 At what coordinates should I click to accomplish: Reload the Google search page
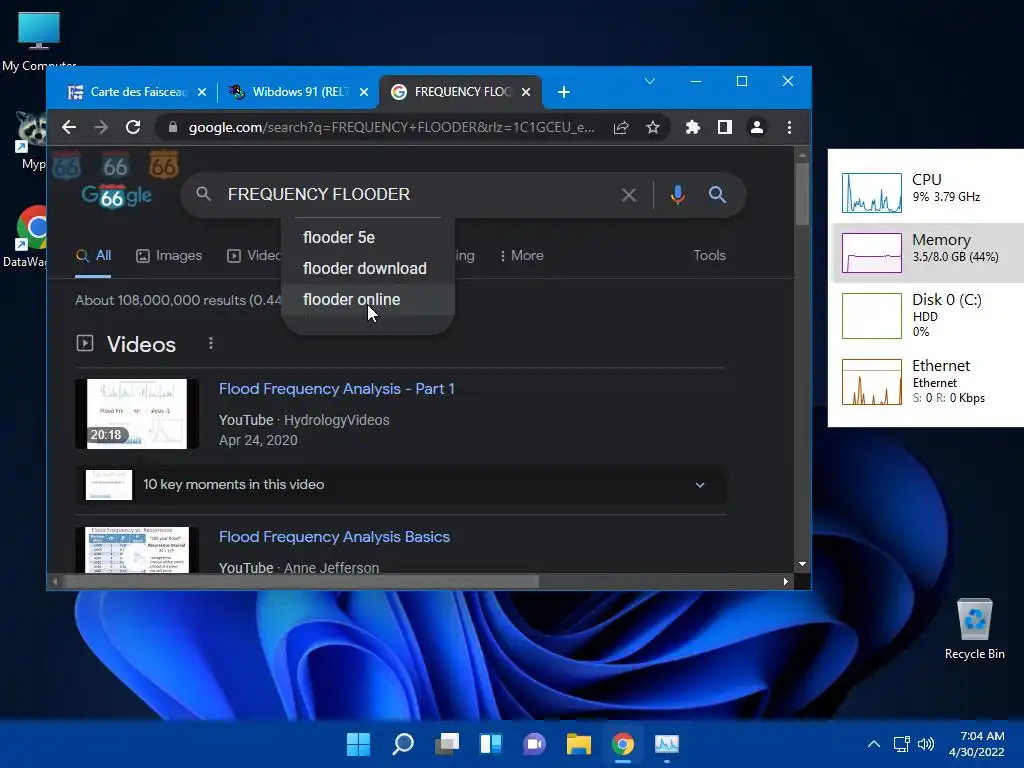coord(133,127)
